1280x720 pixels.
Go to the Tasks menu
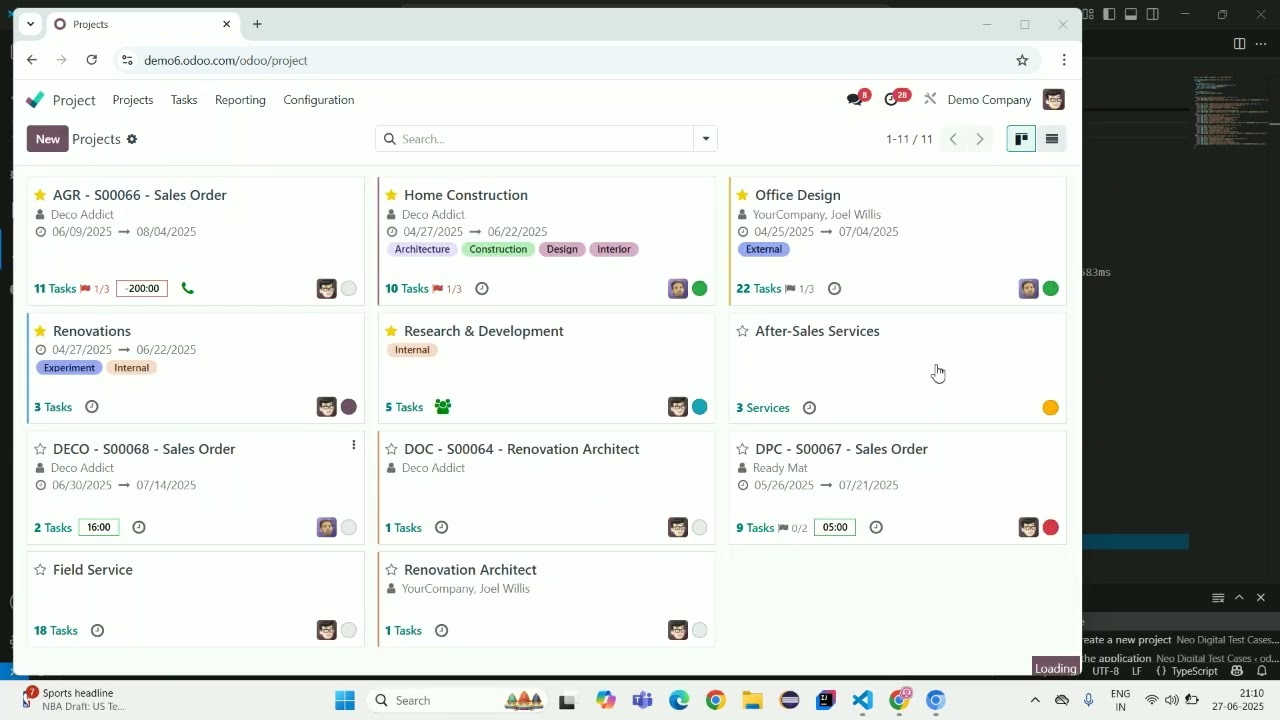point(184,100)
